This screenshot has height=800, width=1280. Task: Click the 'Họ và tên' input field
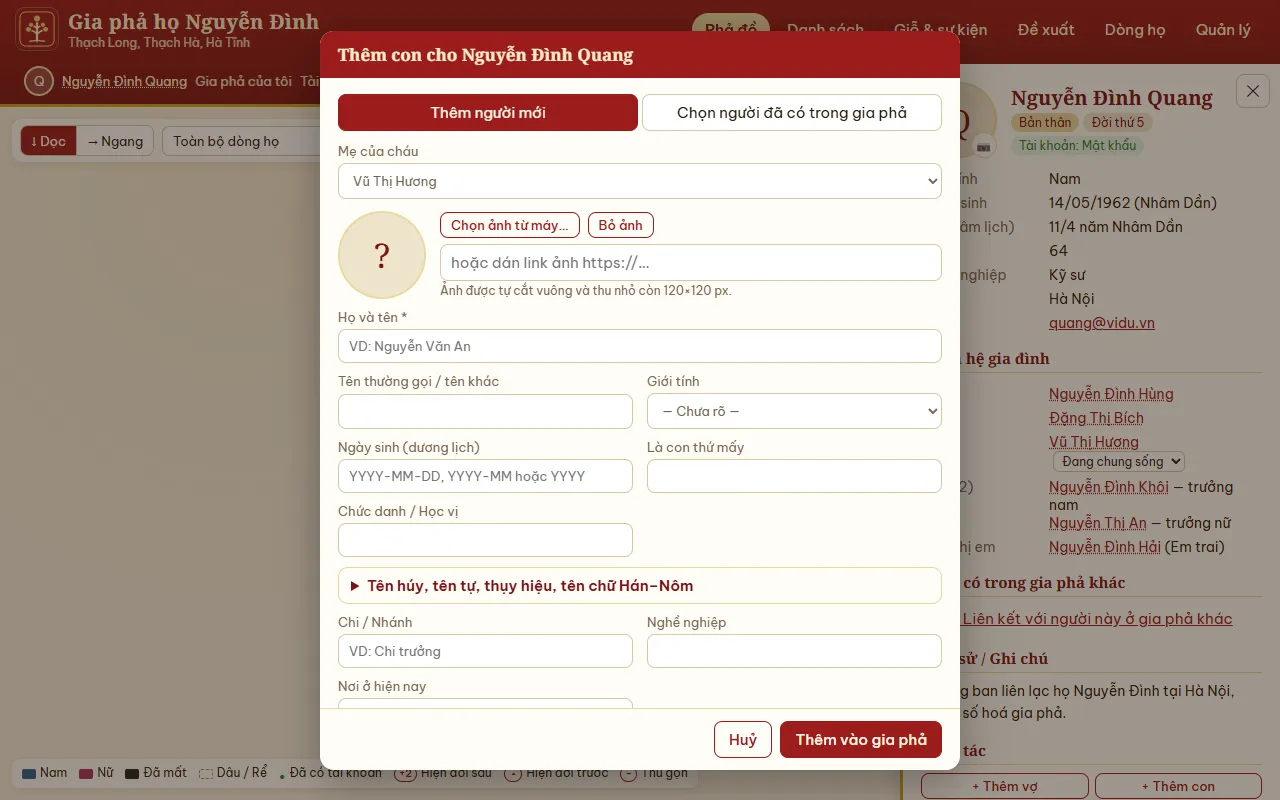[640, 346]
